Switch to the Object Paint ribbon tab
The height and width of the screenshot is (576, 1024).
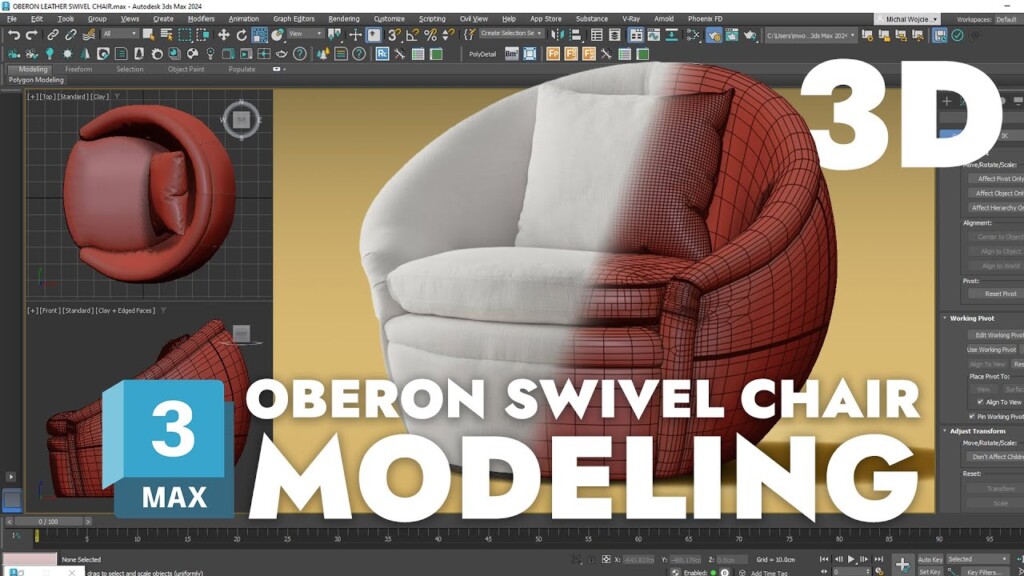click(186, 69)
